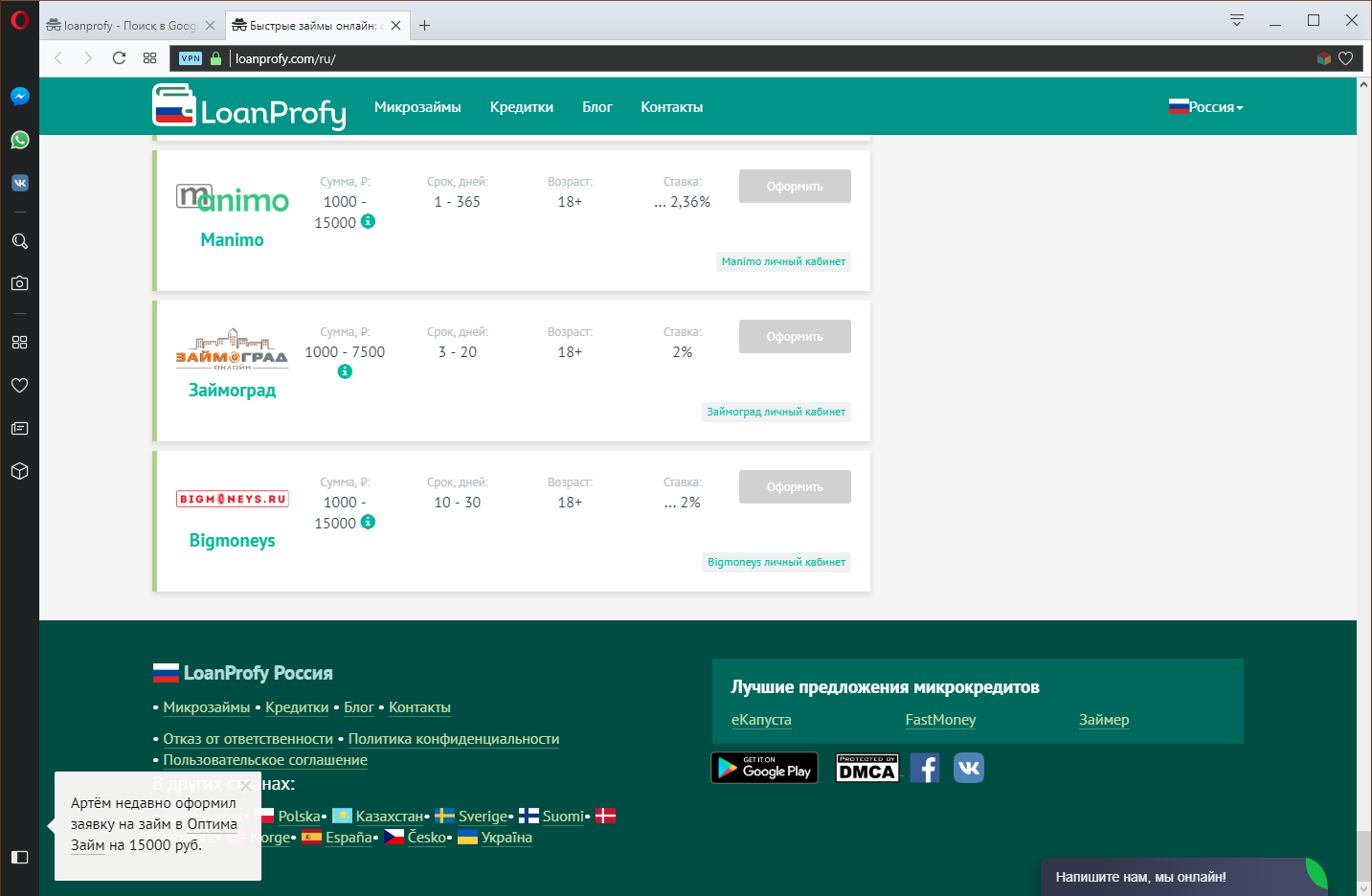Reload the current page
Screen dimensions: 1372x896
[x=119, y=58]
